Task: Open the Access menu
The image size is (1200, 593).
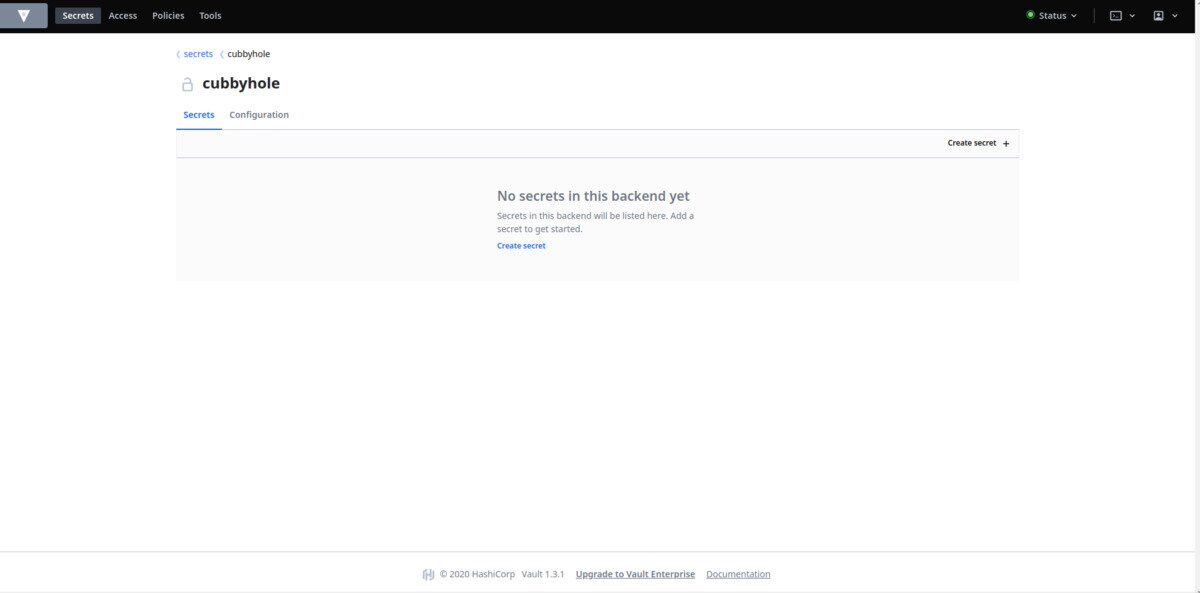Action: pyautogui.click(x=123, y=16)
